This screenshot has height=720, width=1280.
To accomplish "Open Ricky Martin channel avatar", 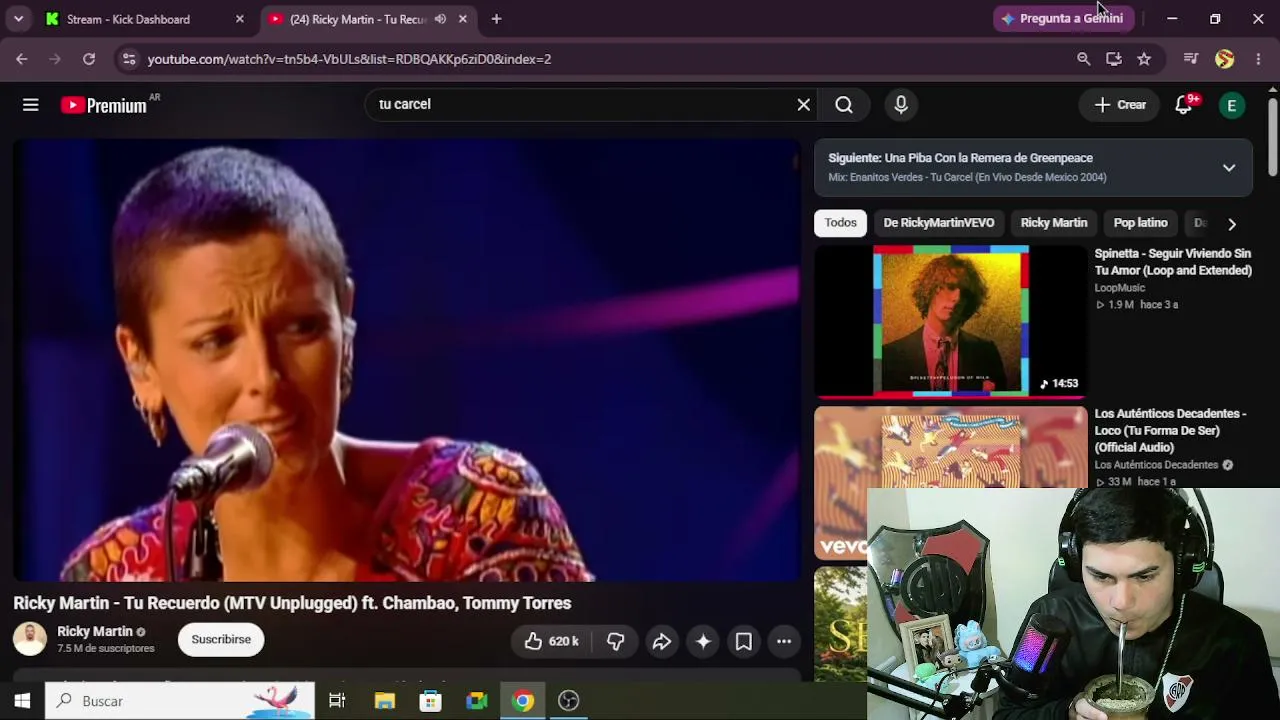I will [30, 639].
